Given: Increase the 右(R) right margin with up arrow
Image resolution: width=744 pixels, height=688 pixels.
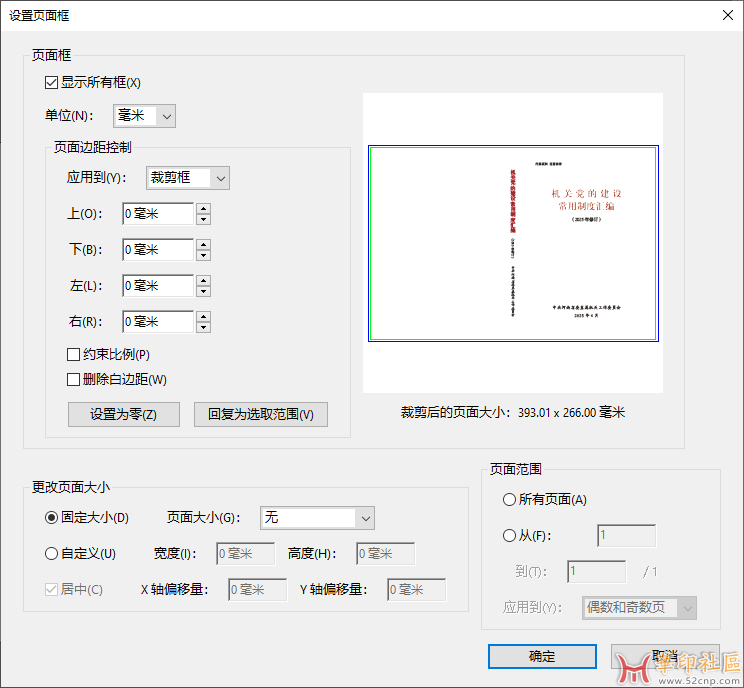Looking at the screenshot, I should 203,316.
